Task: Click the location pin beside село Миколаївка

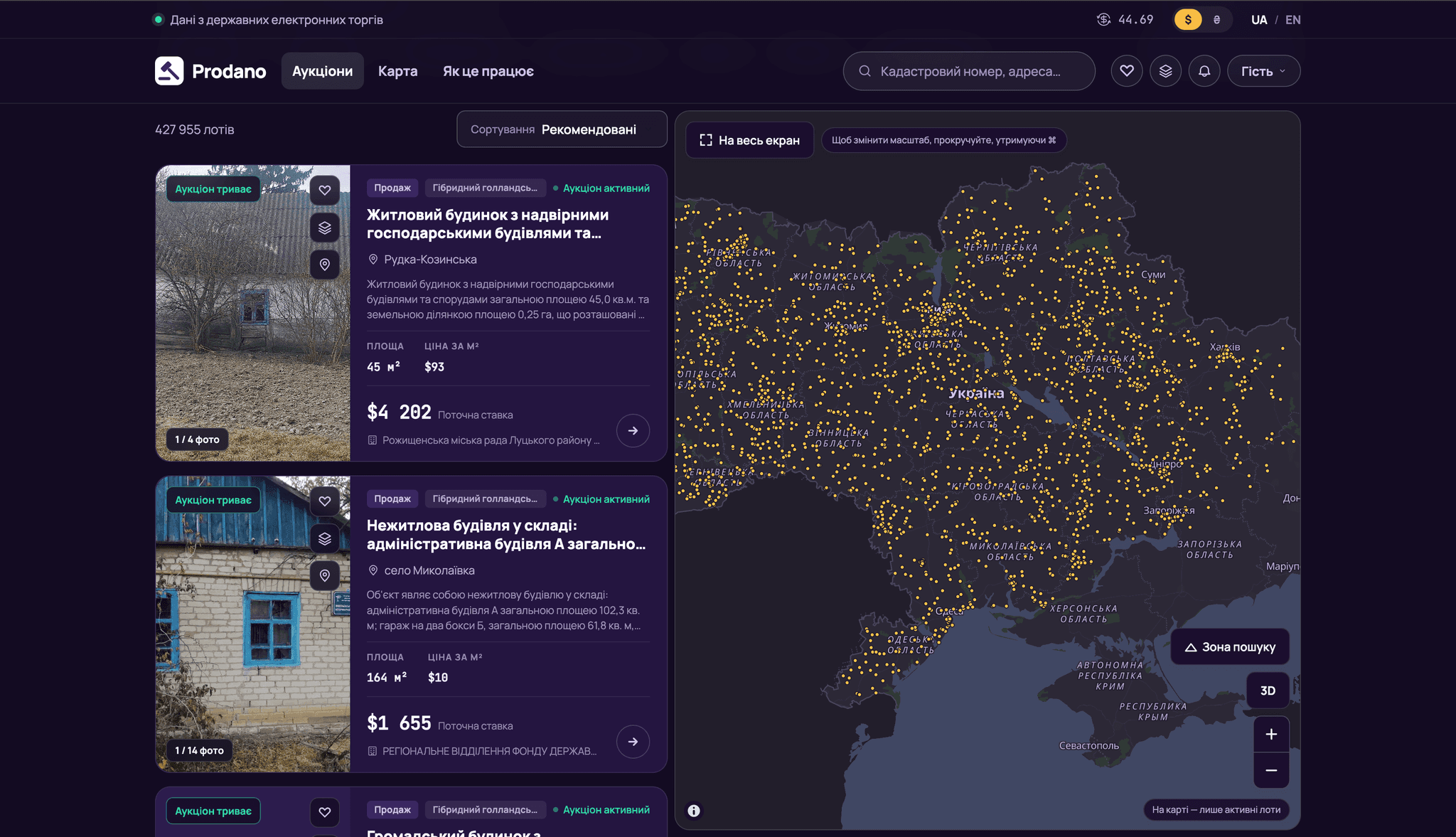Action: click(373, 570)
